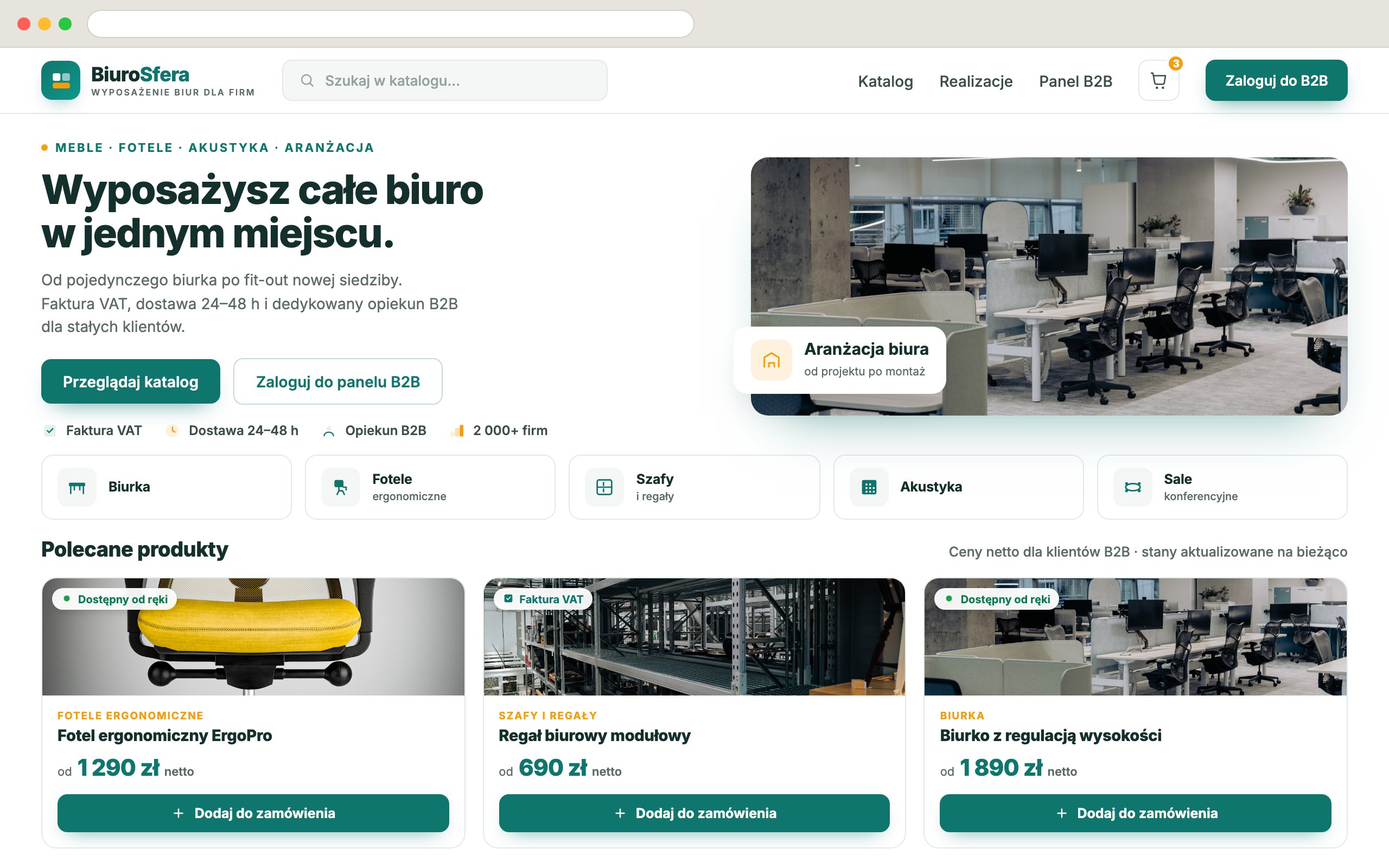The height and width of the screenshot is (868, 1389).
Task: Click the yellow ErgoPro chair photo
Action: click(x=253, y=637)
